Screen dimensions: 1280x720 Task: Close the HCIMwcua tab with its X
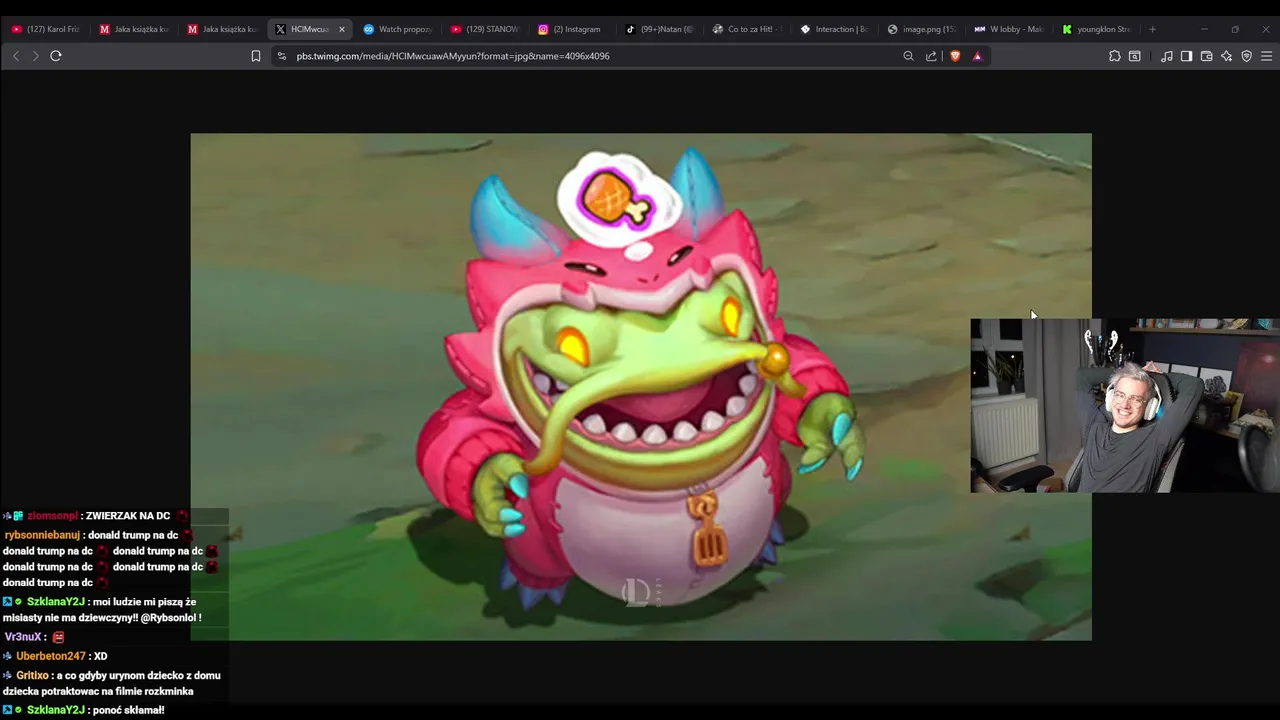(341, 29)
